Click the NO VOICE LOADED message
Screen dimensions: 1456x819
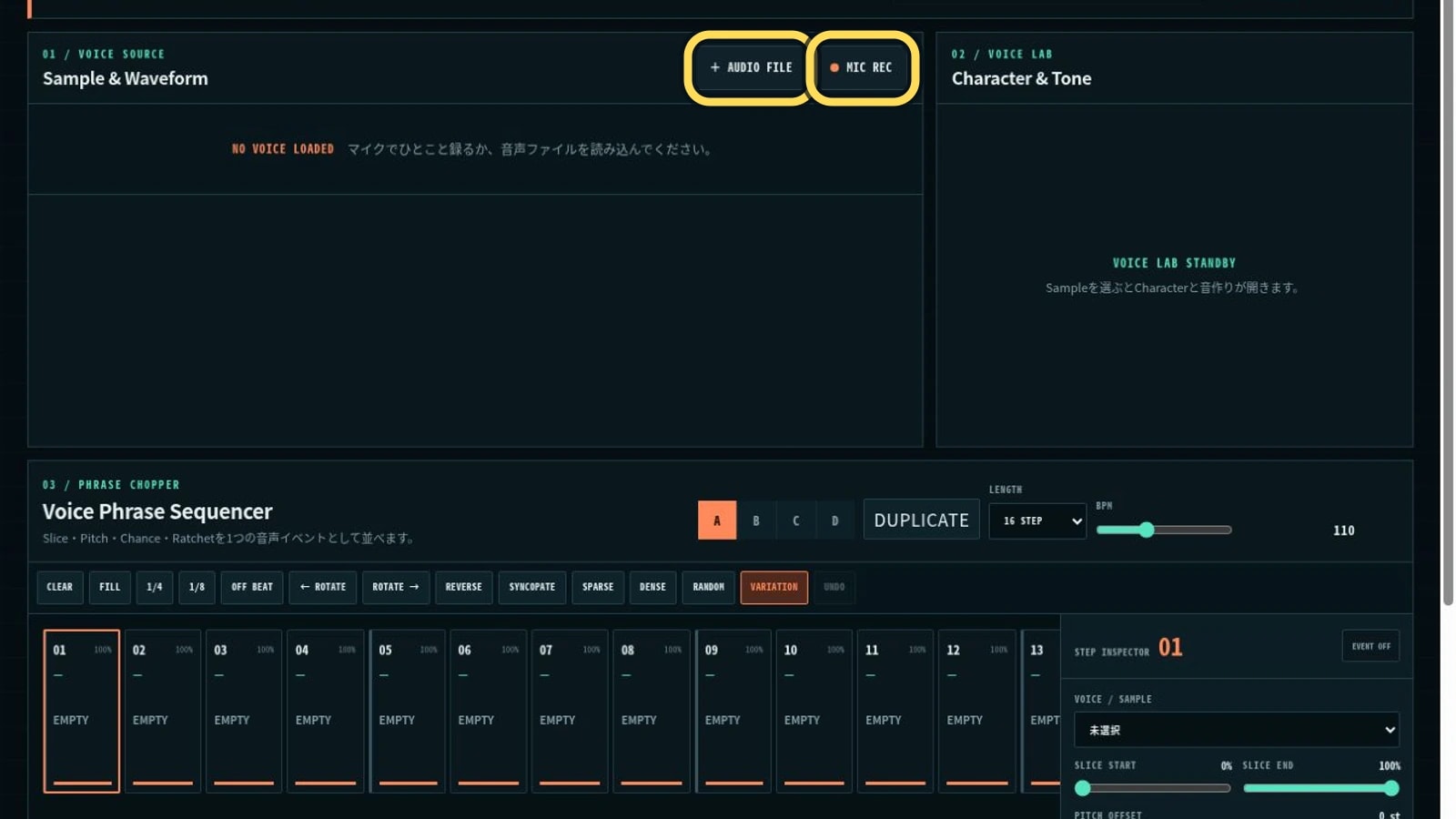tap(283, 149)
